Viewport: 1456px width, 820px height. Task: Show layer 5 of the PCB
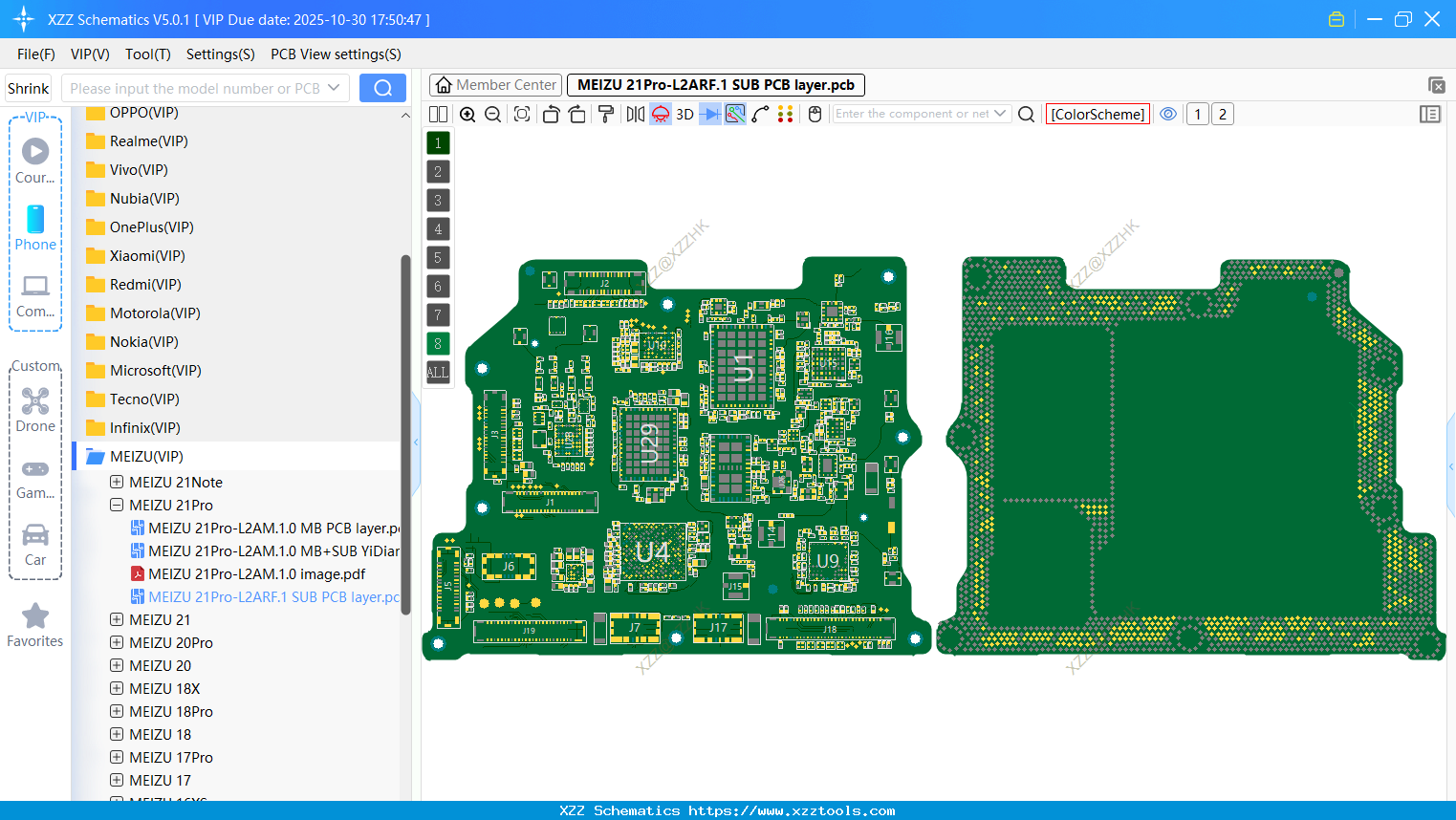click(438, 258)
